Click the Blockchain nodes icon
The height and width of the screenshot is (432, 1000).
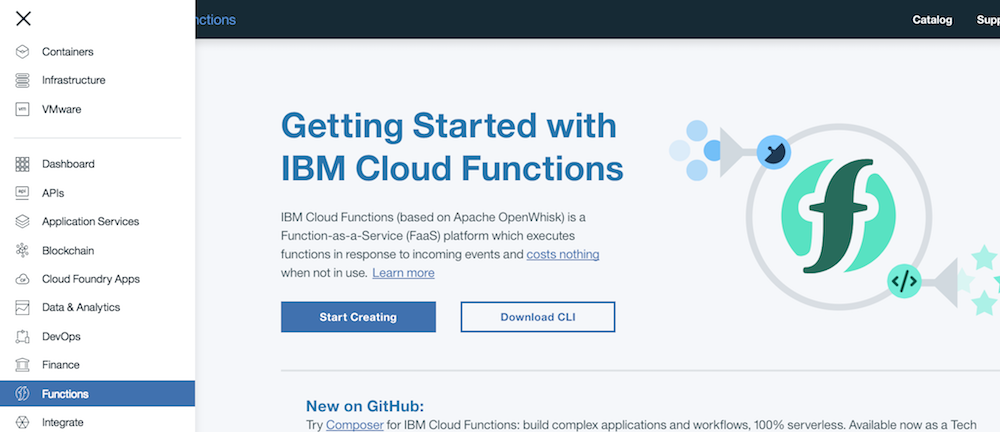22,250
